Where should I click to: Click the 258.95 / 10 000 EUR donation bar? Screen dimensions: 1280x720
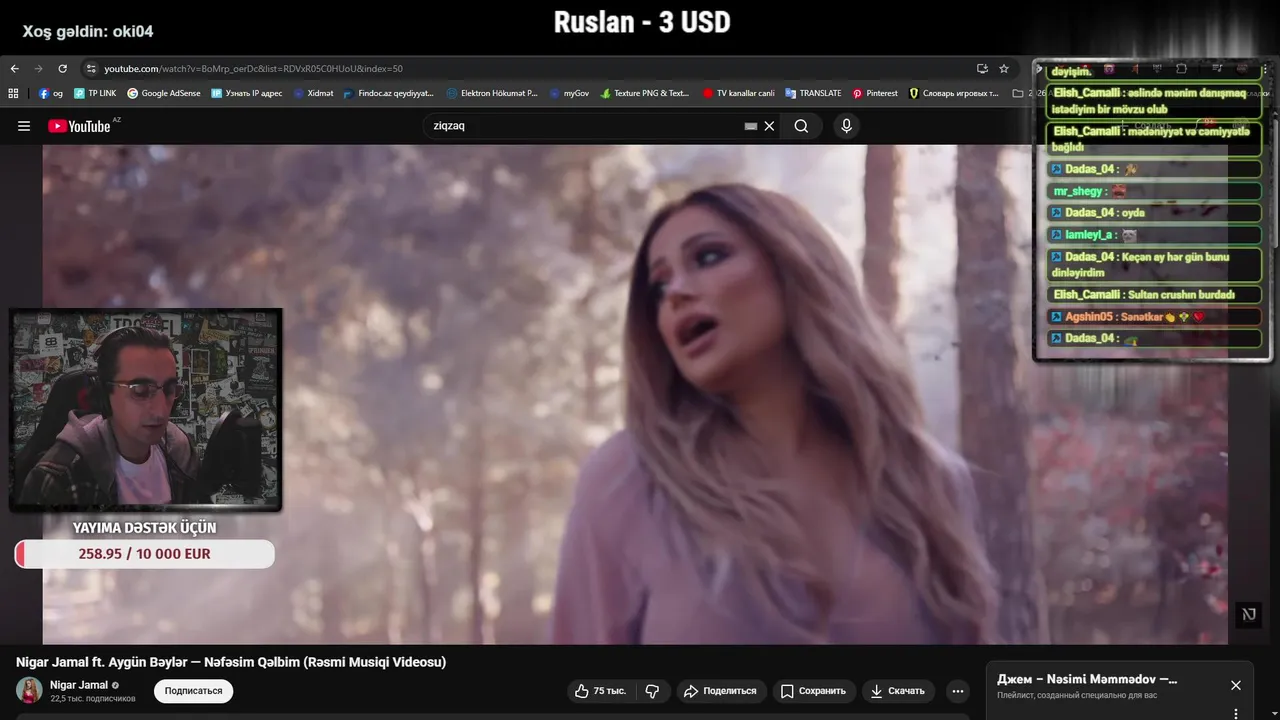click(x=145, y=554)
